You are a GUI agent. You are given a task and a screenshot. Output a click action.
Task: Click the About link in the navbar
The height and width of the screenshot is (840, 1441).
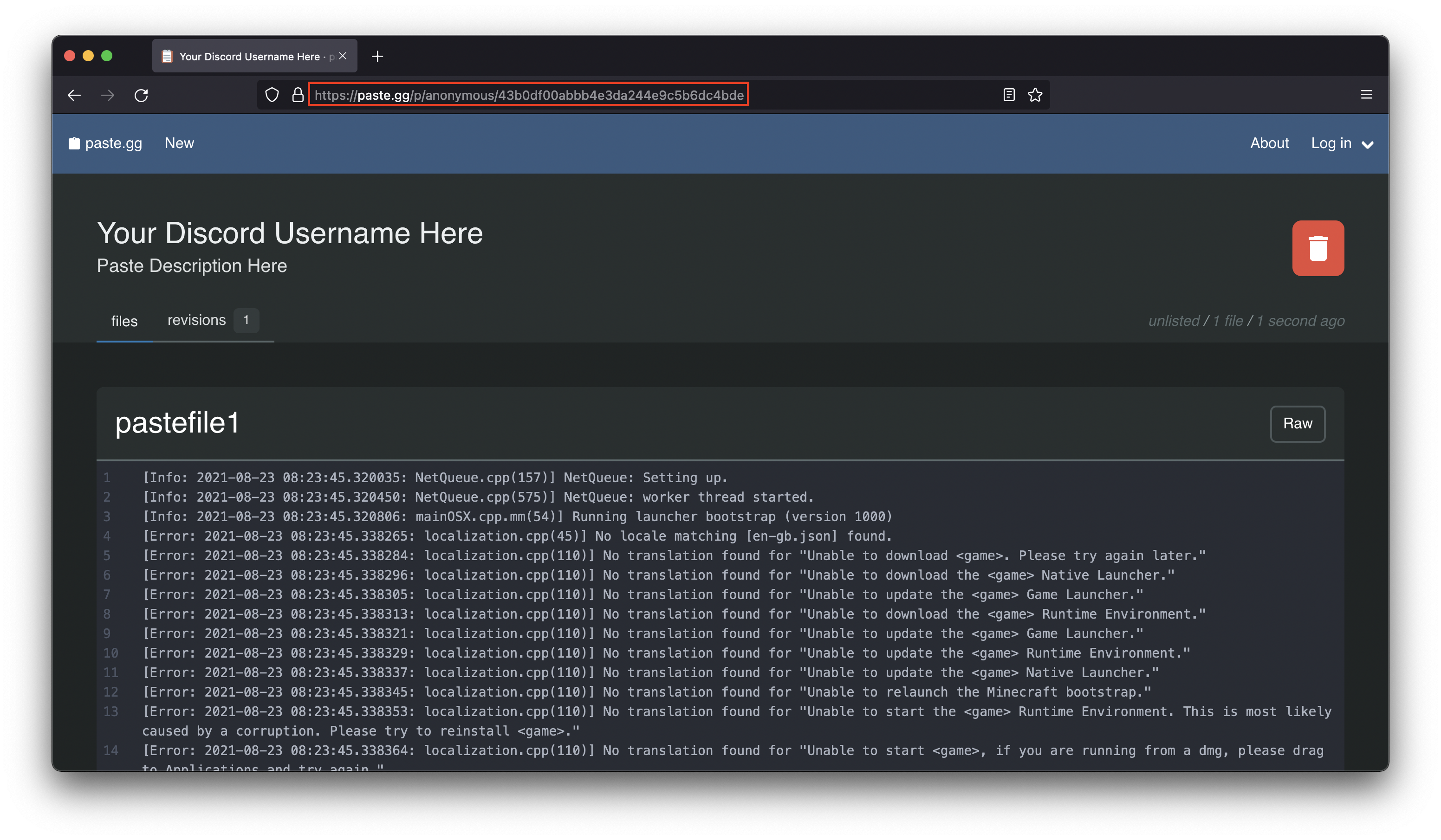click(1269, 143)
